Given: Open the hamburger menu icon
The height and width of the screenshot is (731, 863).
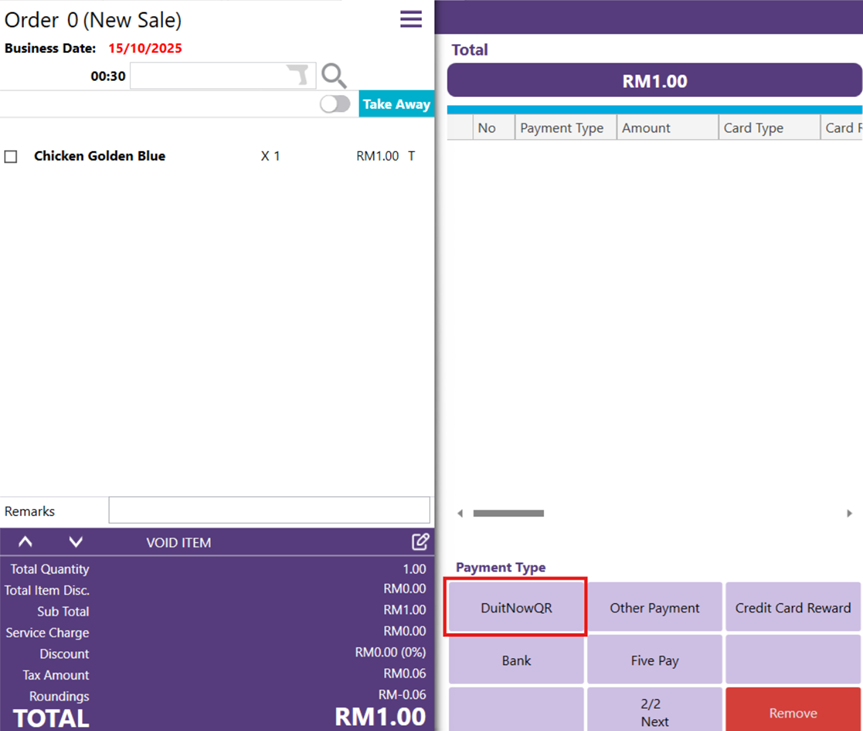Looking at the screenshot, I should [x=411, y=19].
